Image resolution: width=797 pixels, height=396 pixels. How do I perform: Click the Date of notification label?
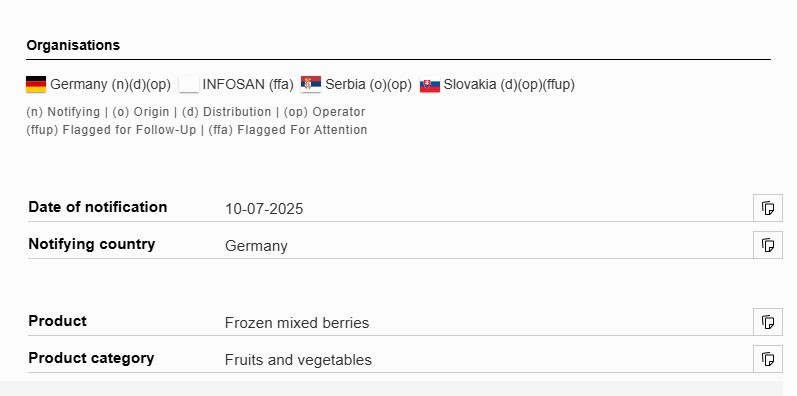click(98, 207)
